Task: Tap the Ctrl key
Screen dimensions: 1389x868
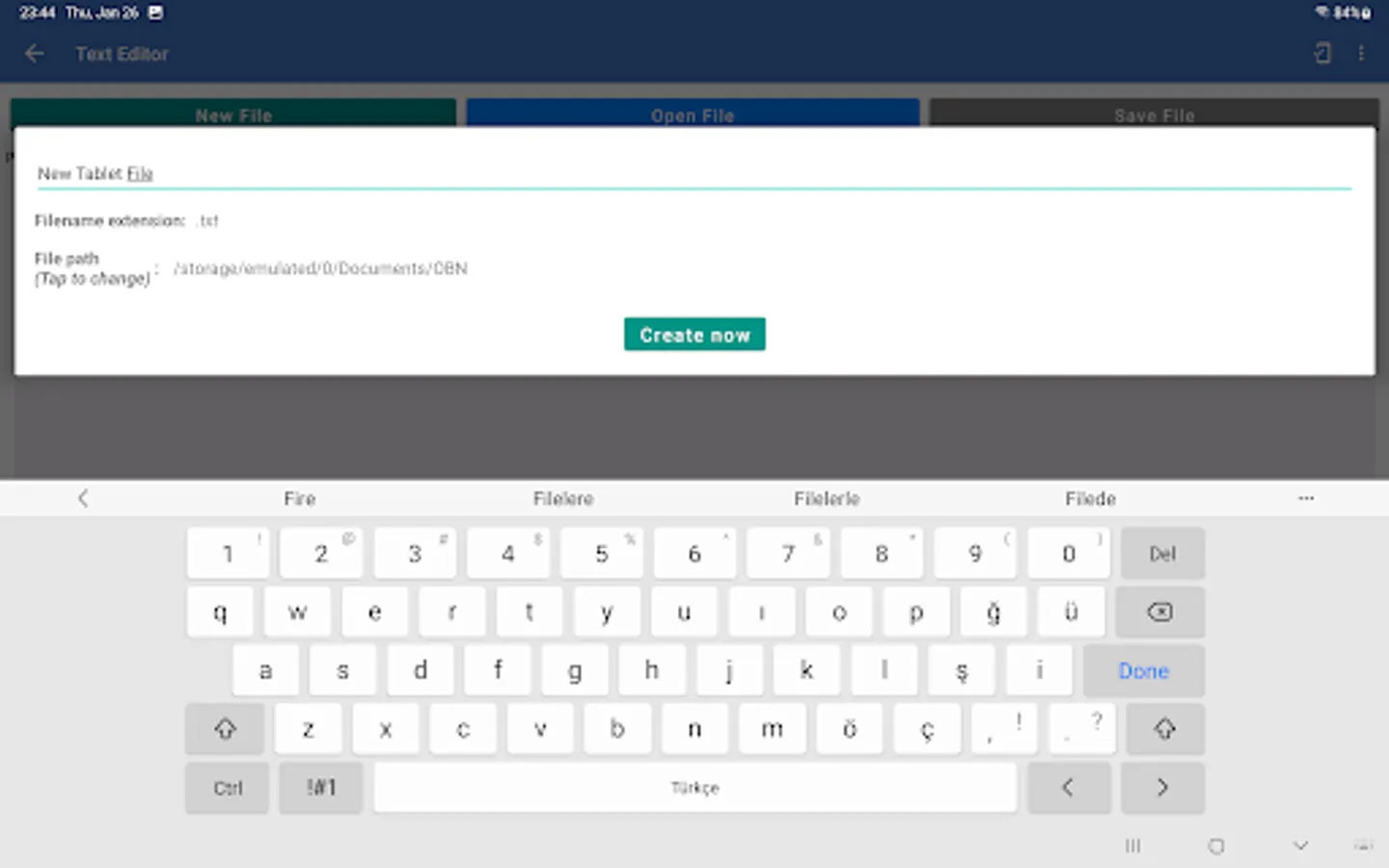Action: pyautogui.click(x=228, y=788)
